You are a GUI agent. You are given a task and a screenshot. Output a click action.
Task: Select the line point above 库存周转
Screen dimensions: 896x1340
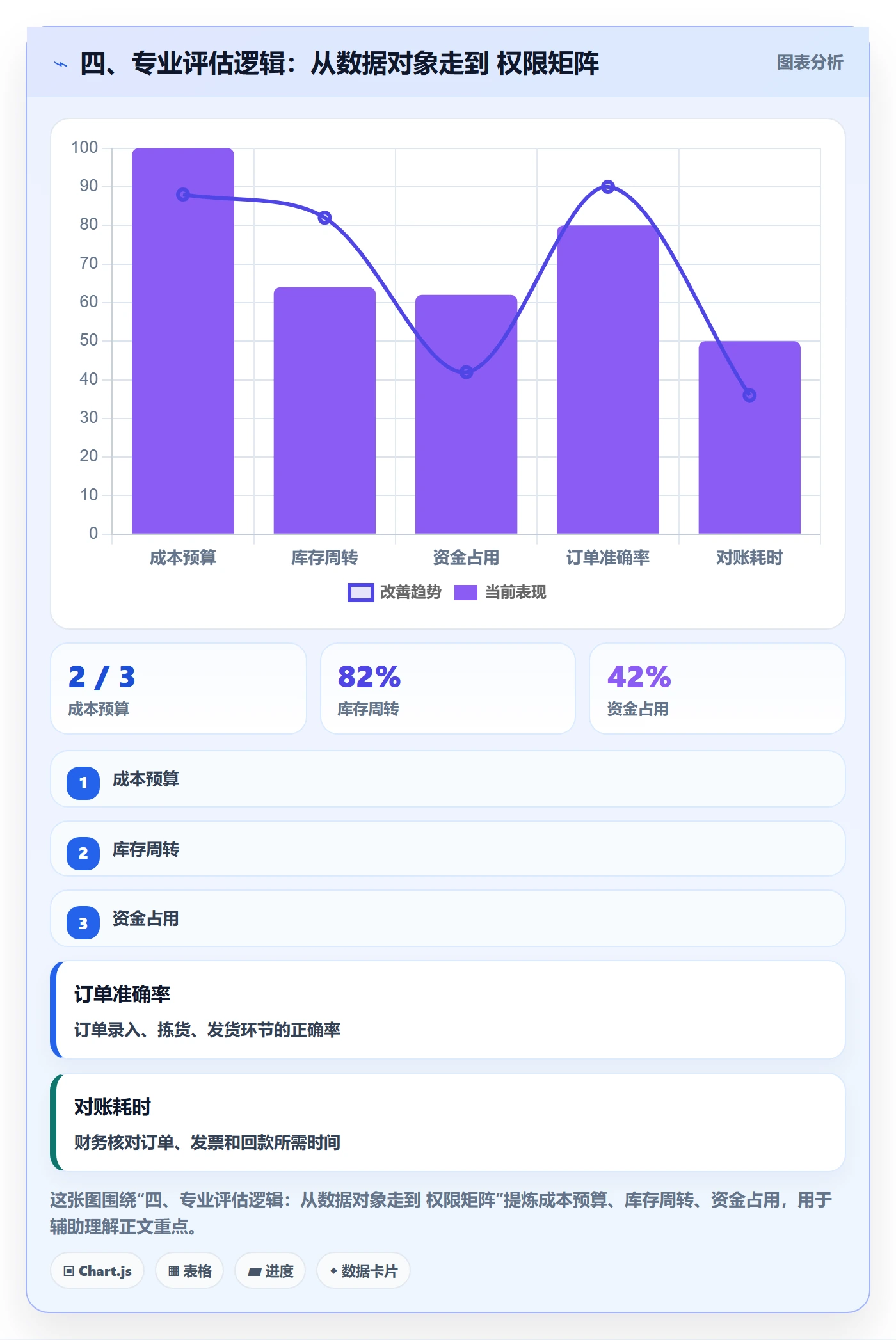pyautogui.click(x=324, y=218)
